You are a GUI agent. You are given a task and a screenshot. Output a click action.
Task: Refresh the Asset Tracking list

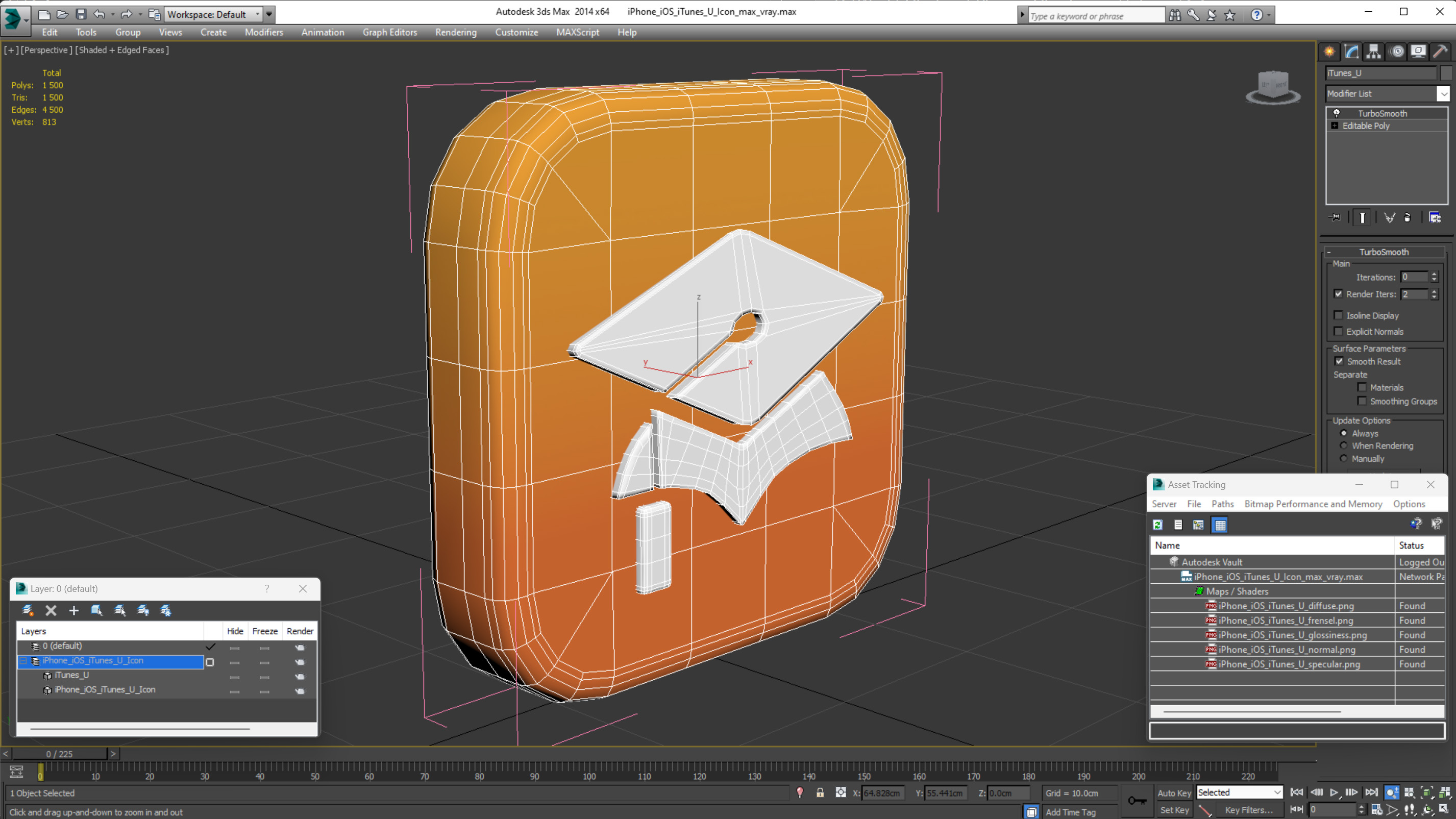(x=1158, y=525)
